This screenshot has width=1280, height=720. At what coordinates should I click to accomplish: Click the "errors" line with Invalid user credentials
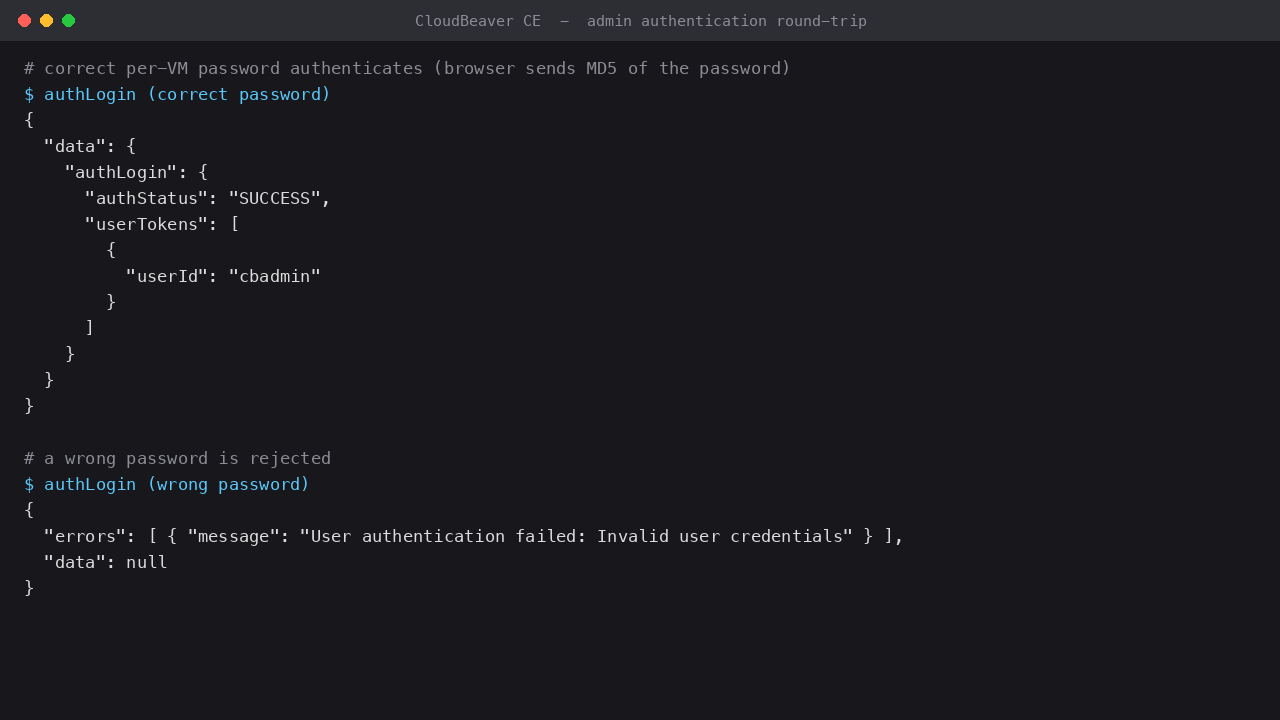tap(474, 536)
